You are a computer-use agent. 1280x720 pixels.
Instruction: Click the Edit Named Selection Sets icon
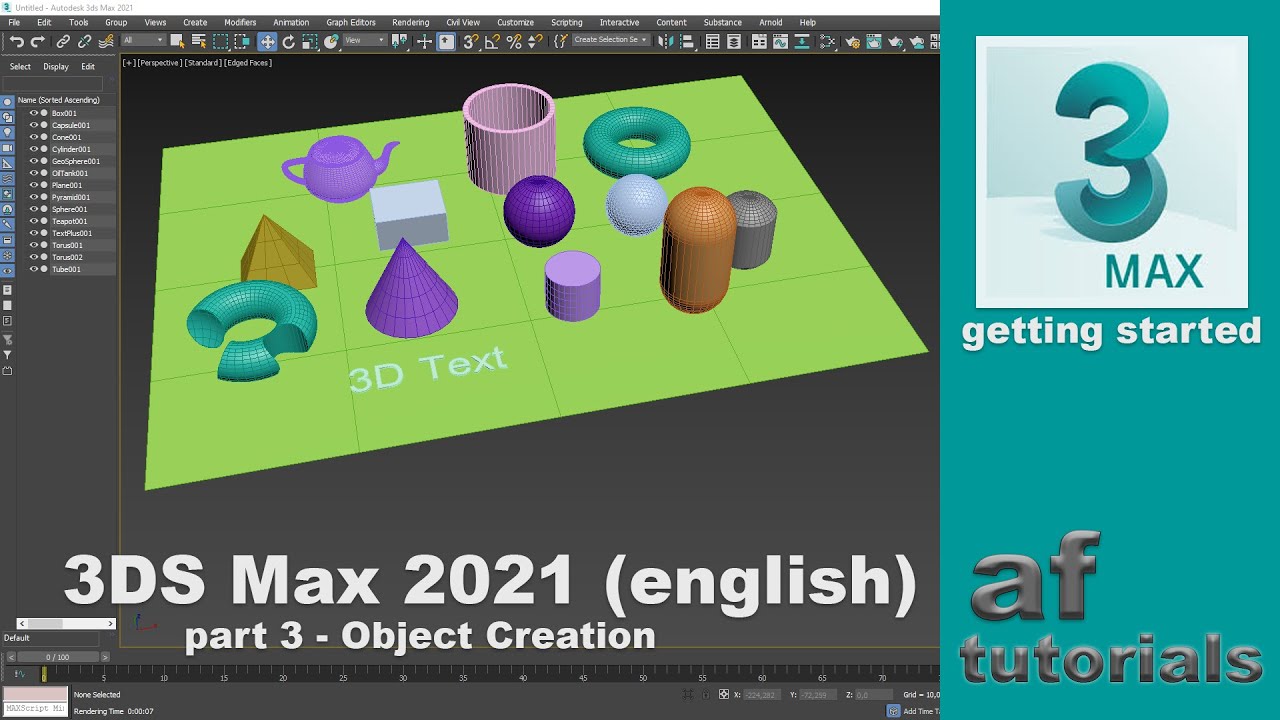coord(559,41)
